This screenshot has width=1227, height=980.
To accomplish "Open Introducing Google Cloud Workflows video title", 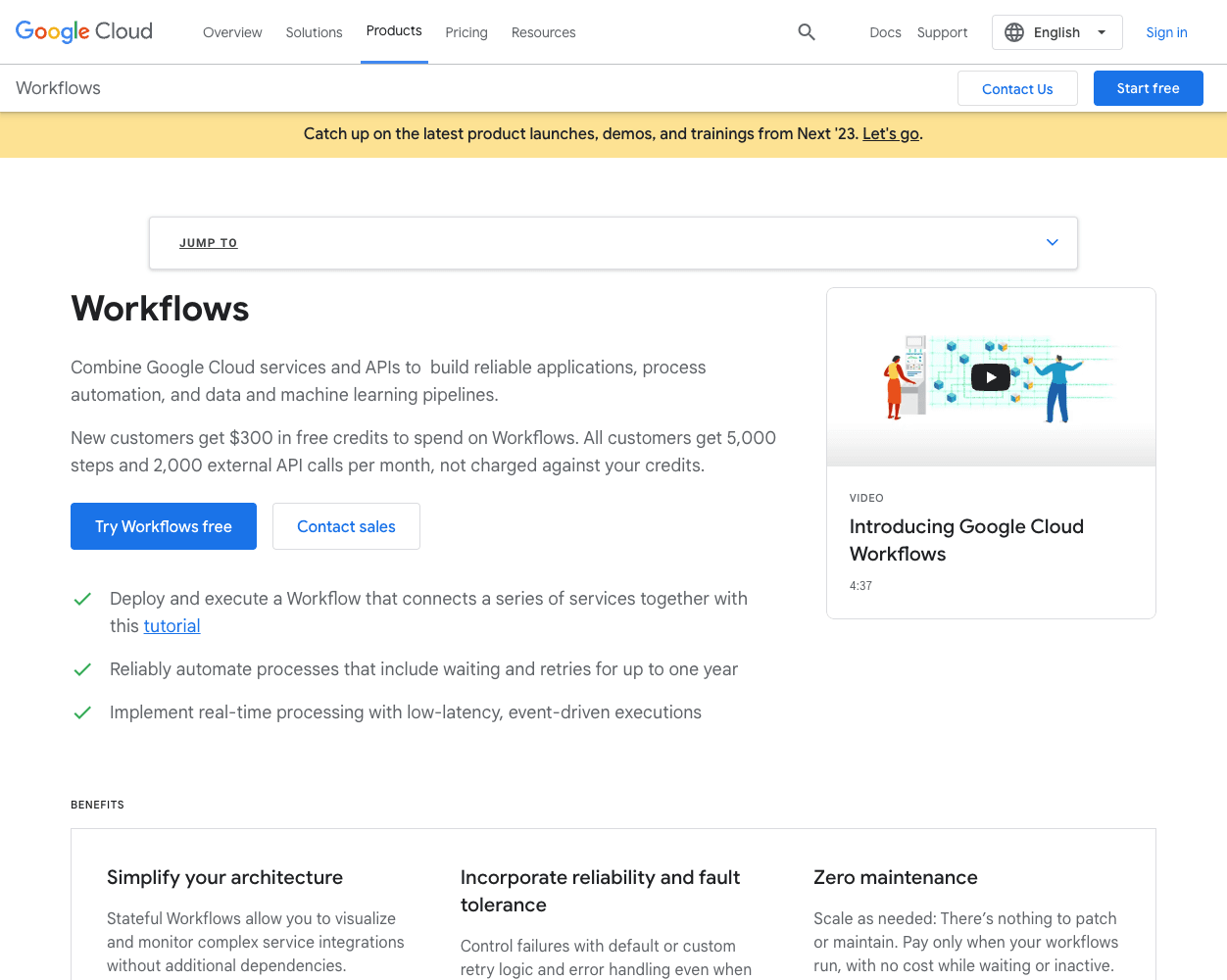I will (x=966, y=540).
